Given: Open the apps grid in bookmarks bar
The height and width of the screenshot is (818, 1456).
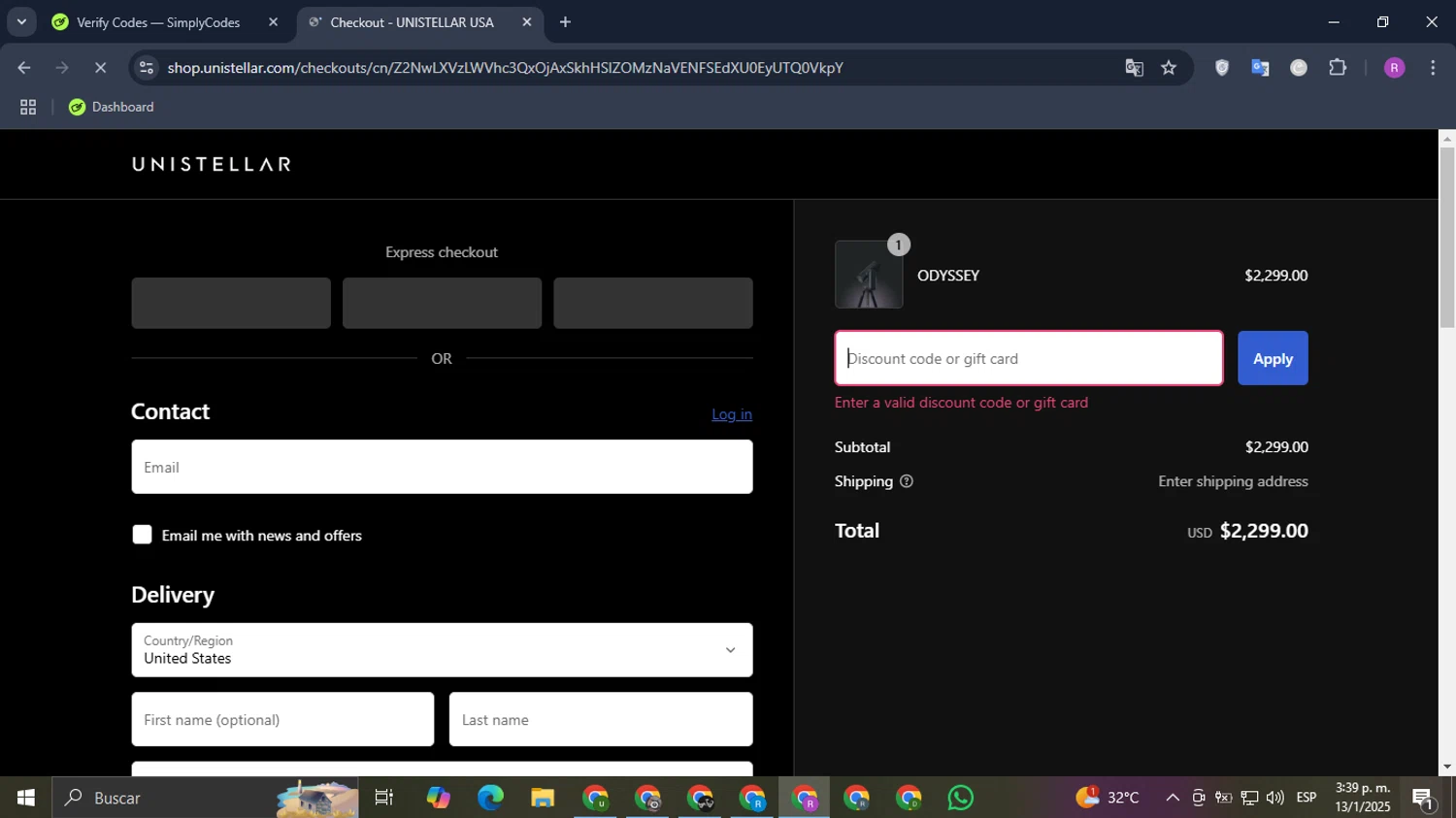Looking at the screenshot, I should tap(28, 108).
